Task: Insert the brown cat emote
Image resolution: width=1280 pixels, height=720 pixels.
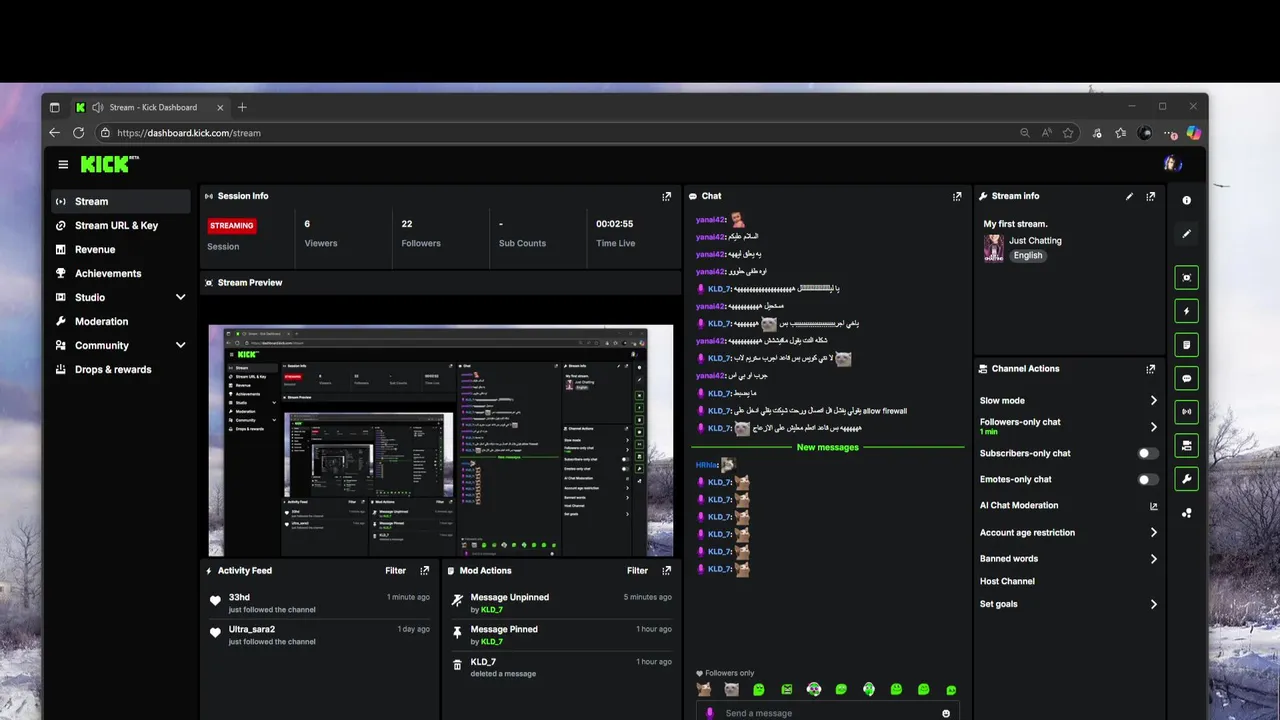Action: 704,690
